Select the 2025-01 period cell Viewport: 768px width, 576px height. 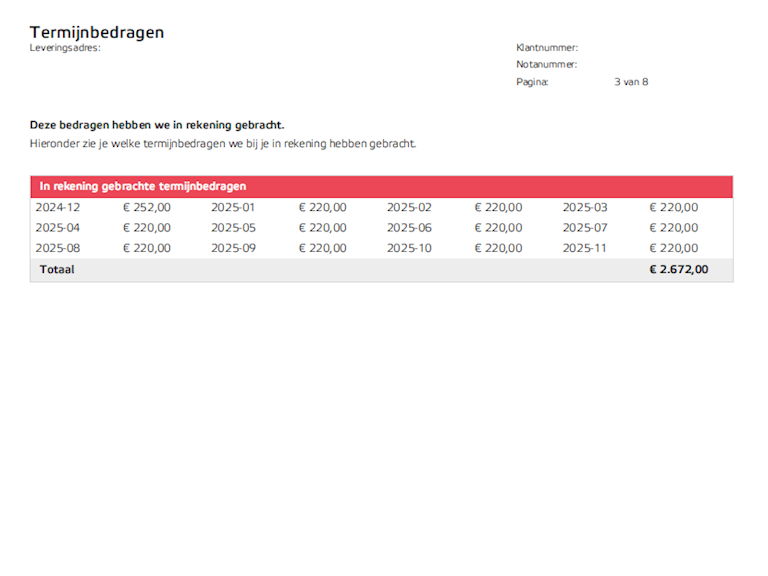pyautogui.click(x=233, y=208)
